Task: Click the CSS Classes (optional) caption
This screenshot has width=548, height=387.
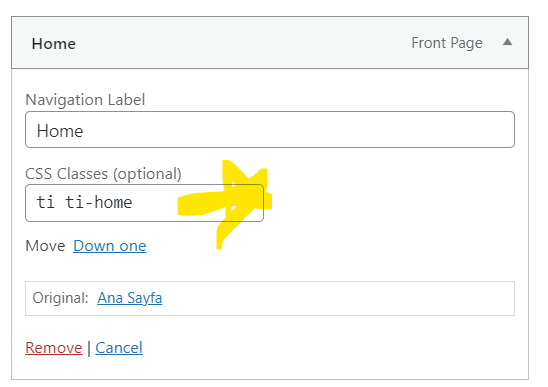Action: (x=103, y=174)
